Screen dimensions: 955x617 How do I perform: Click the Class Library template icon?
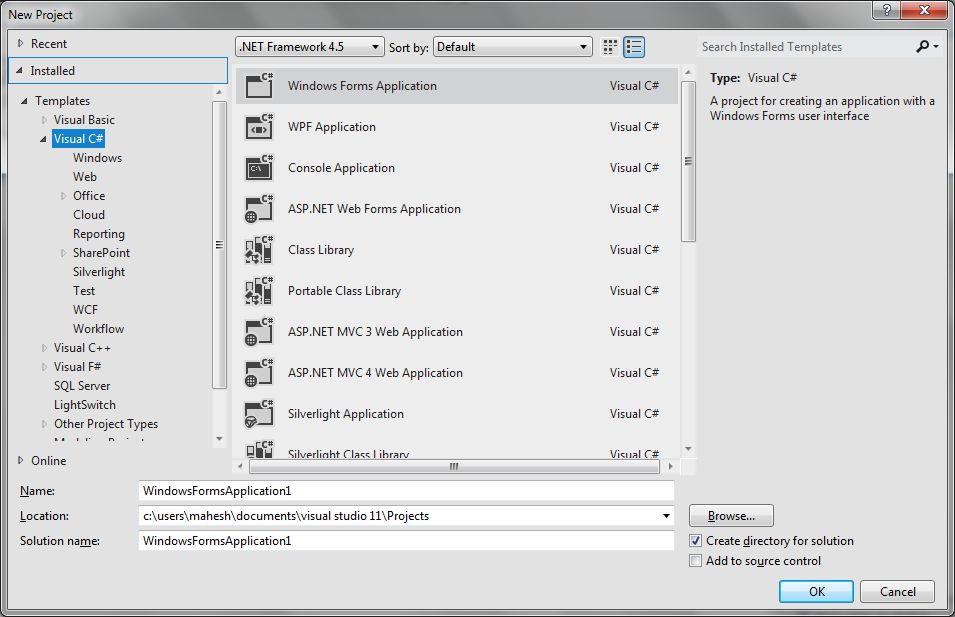[x=259, y=250]
